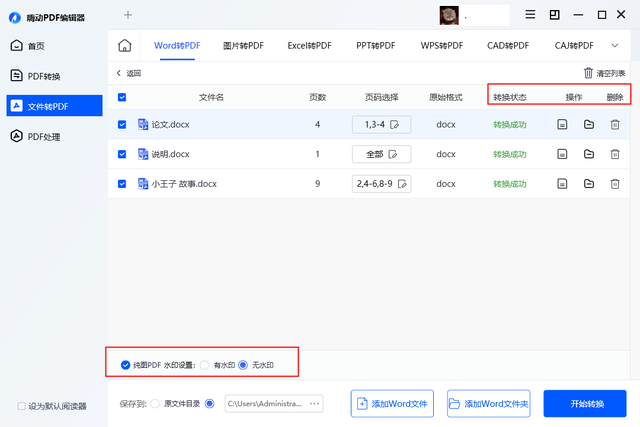Click the window layout icon
Viewport: 640px width, 427px height.
554,15
